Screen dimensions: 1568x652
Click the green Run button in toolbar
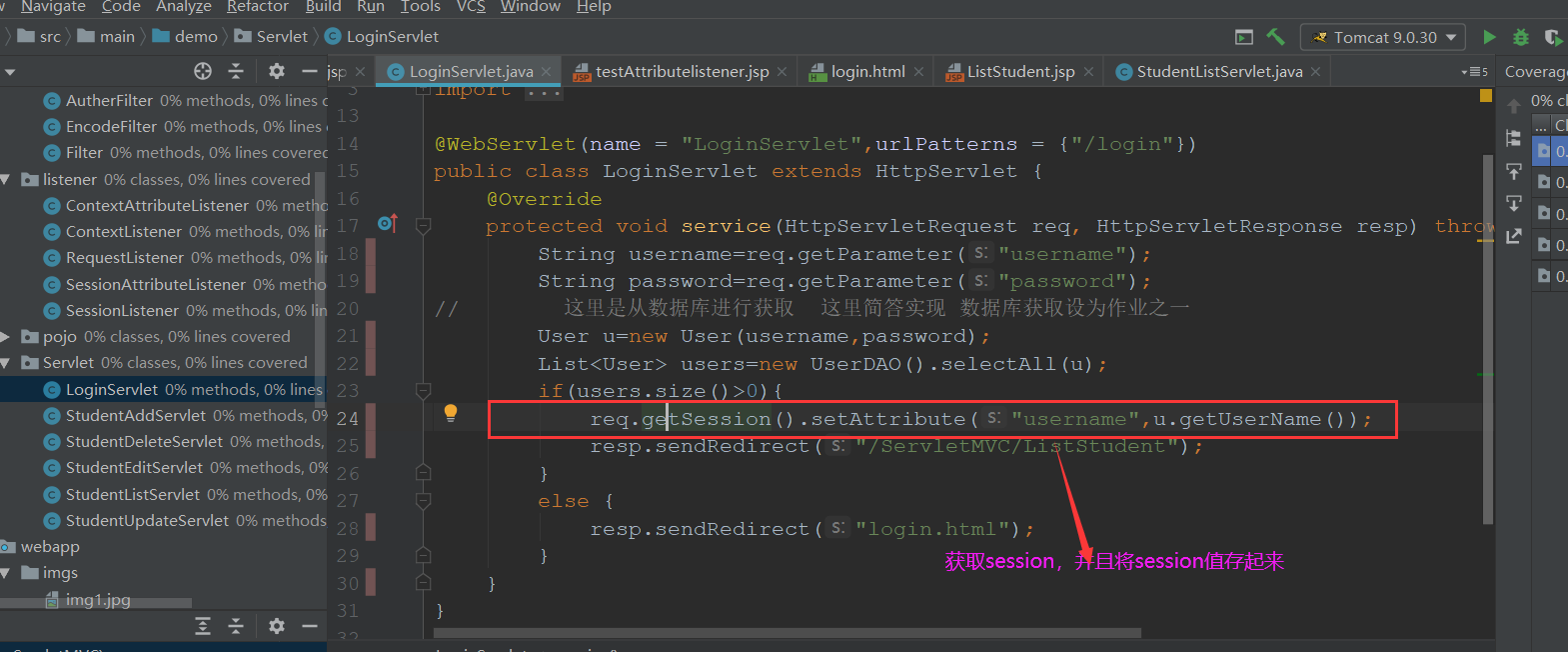point(1489,37)
